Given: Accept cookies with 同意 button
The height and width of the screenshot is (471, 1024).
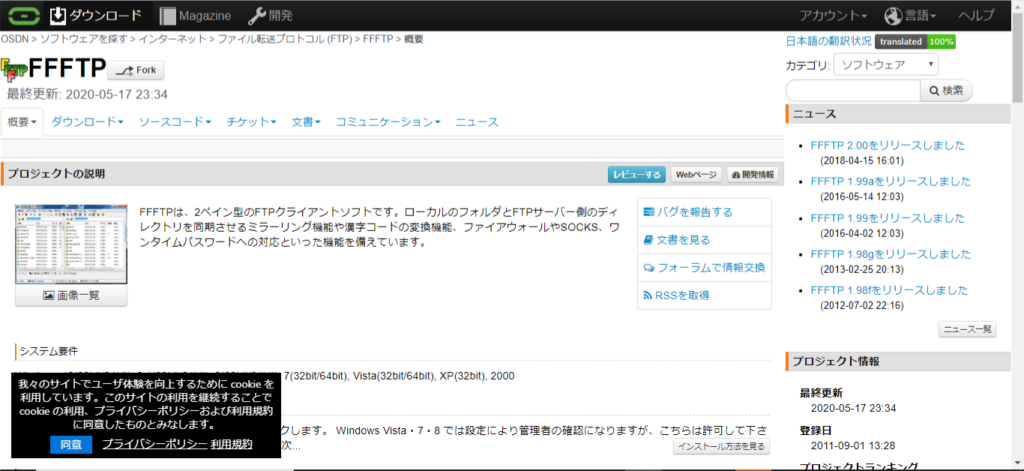Looking at the screenshot, I should tap(71, 445).
